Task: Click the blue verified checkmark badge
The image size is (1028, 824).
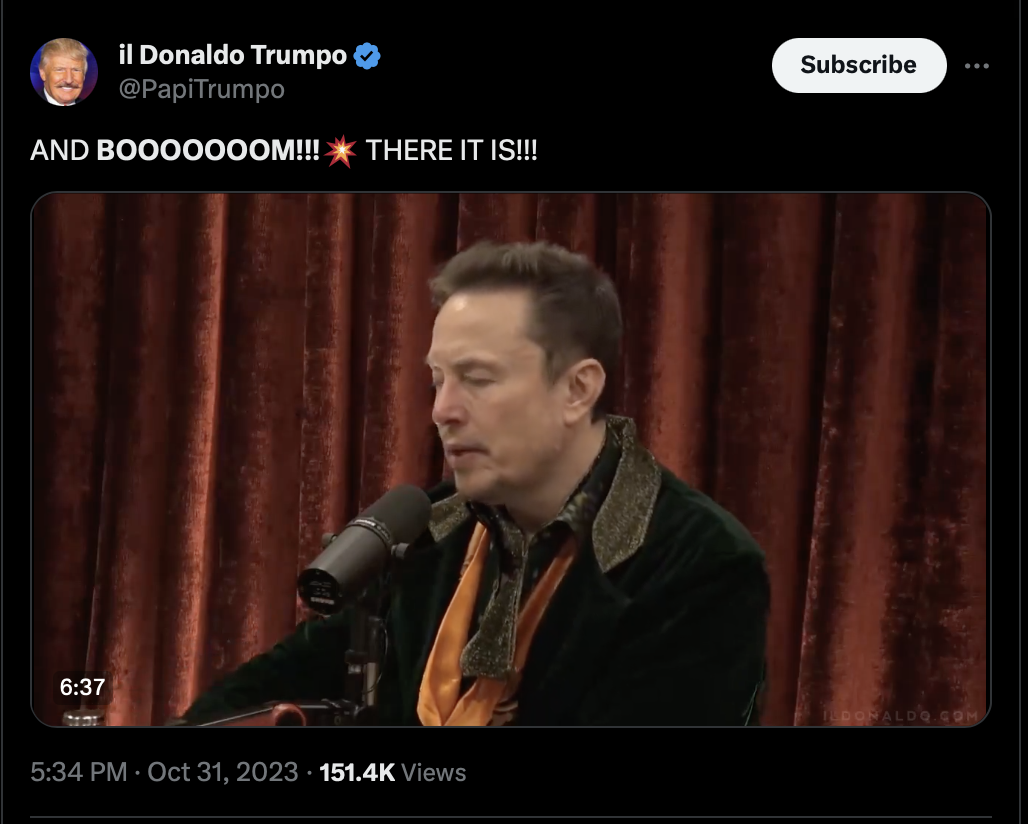Action: click(367, 56)
